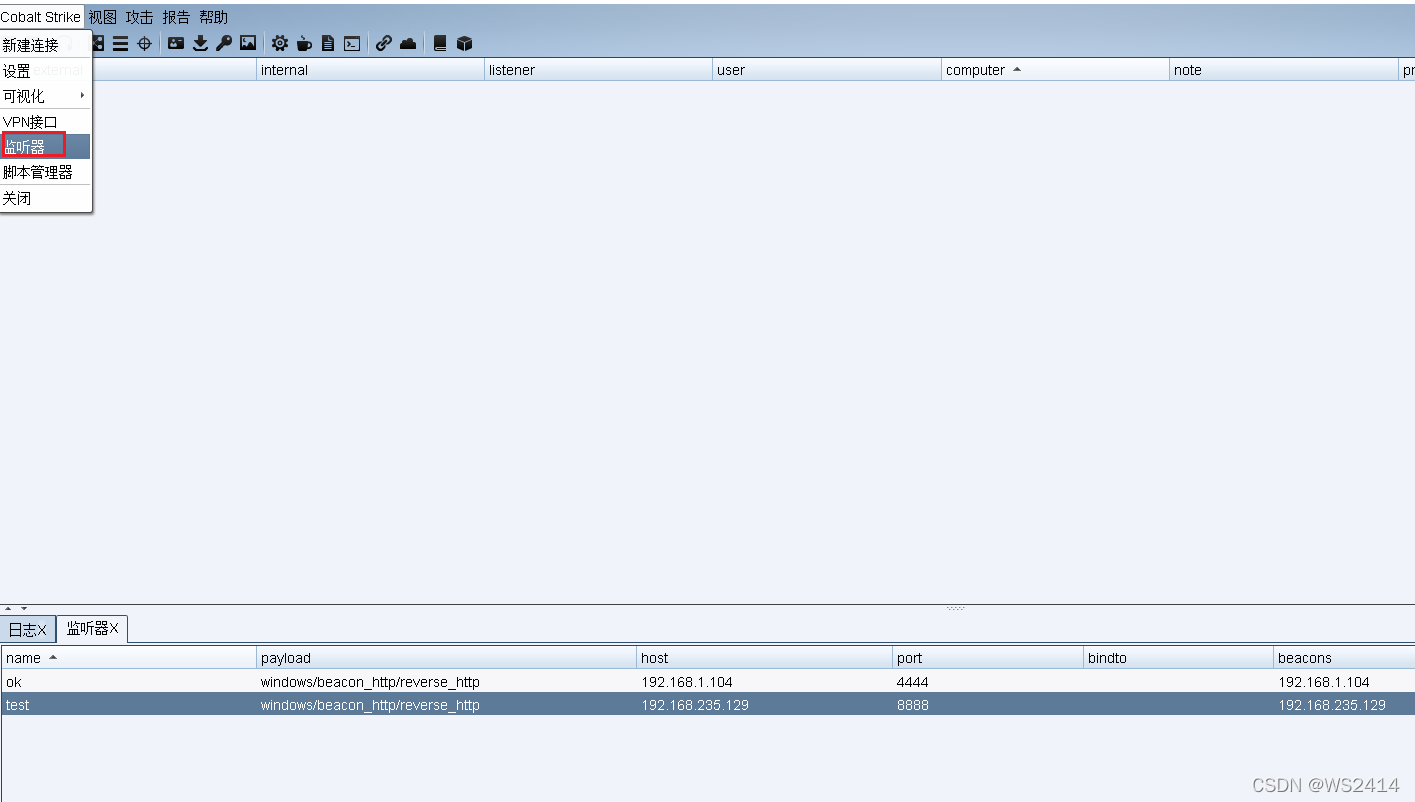The image size is (1415, 802).
Task: Choose 设置 from the dropdown menu
Action: pos(46,71)
